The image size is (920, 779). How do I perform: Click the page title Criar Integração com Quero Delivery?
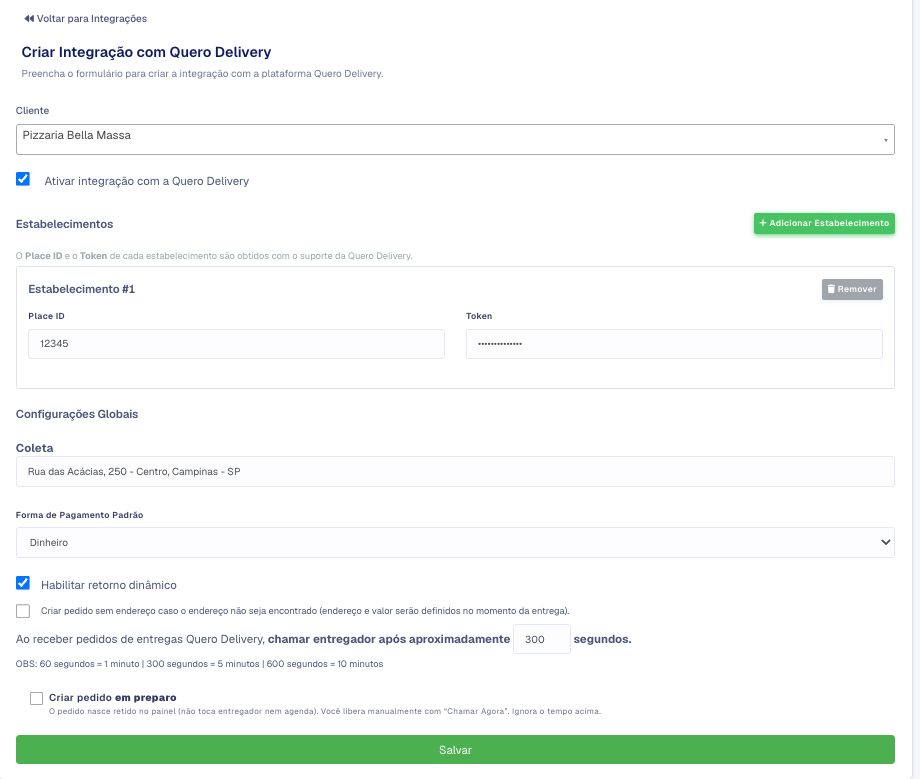pos(146,52)
